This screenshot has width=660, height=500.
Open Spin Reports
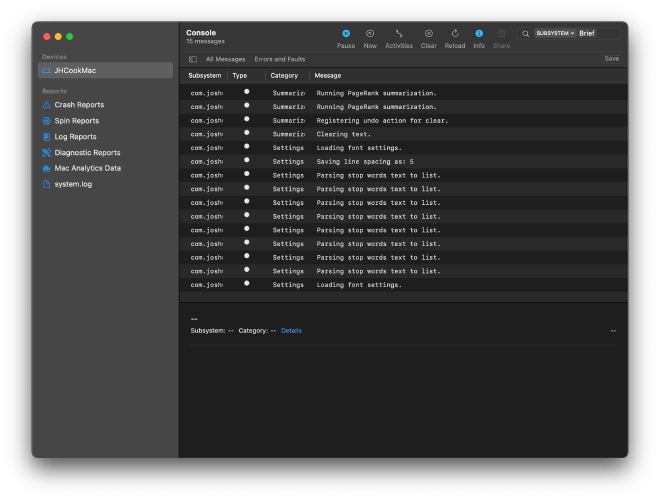click(x=77, y=121)
